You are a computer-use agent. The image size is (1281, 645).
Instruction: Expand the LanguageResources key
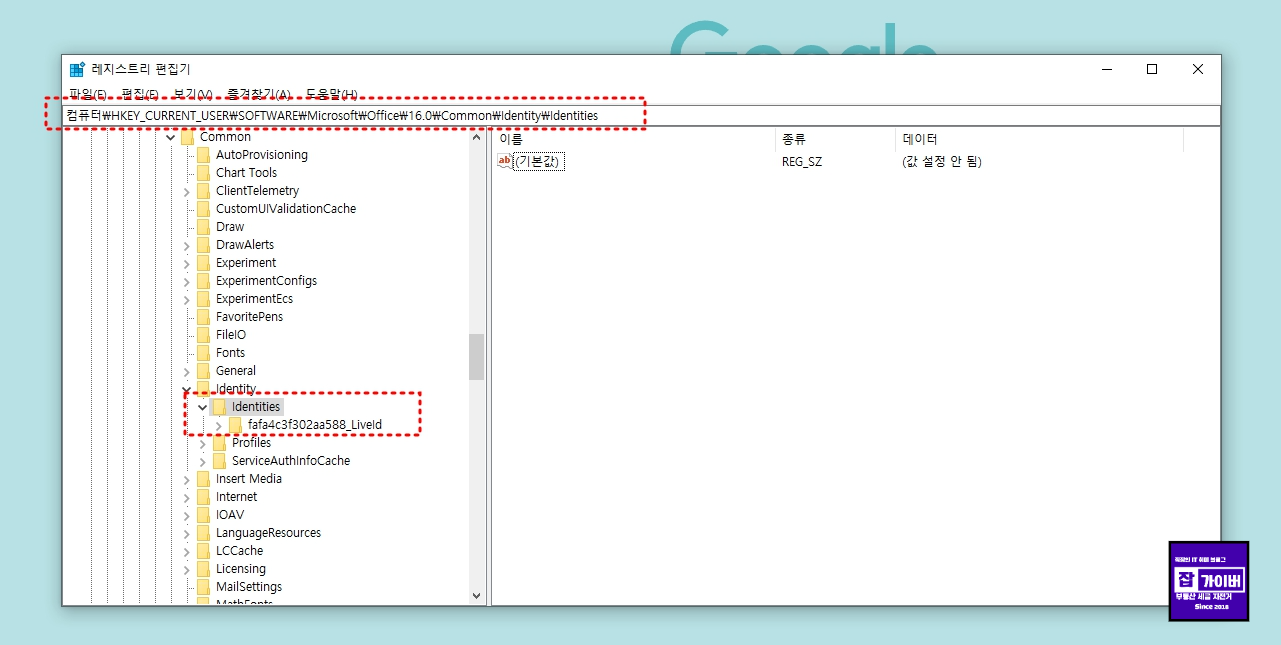pyautogui.click(x=186, y=533)
